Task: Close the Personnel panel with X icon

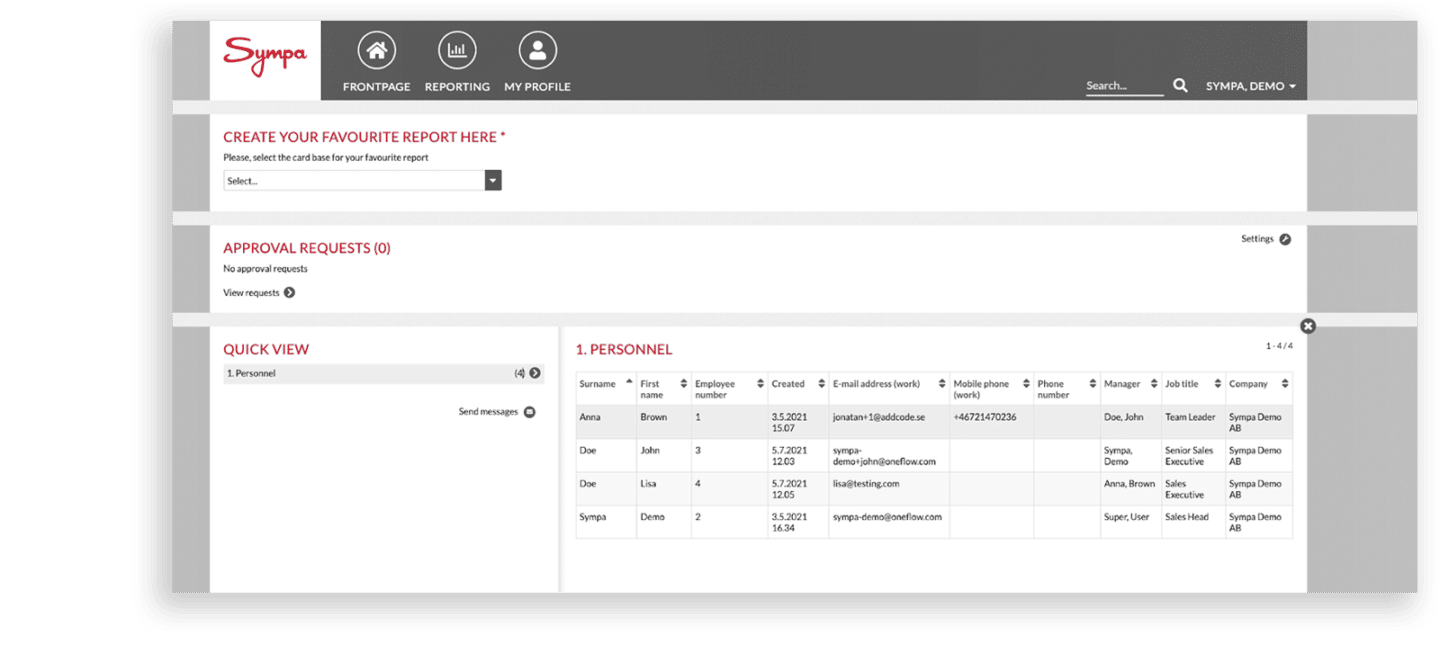Action: click(1308, 326)
